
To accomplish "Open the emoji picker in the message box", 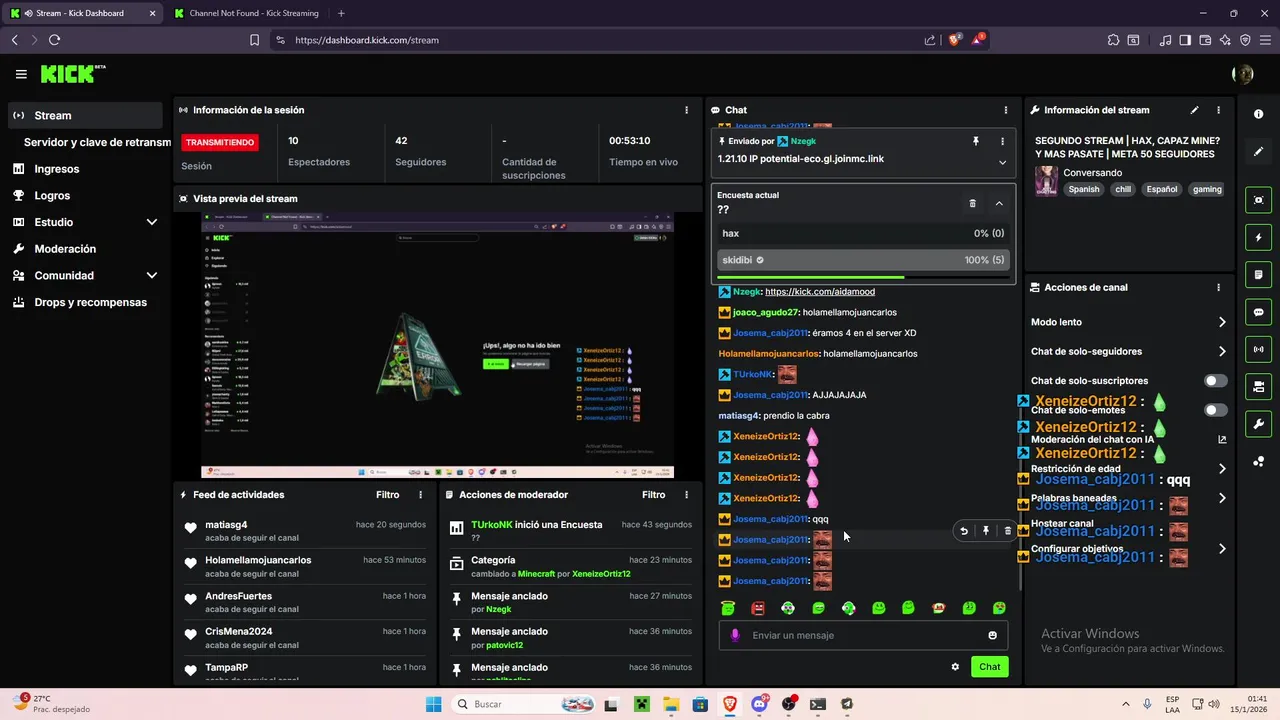I will 992,635.
